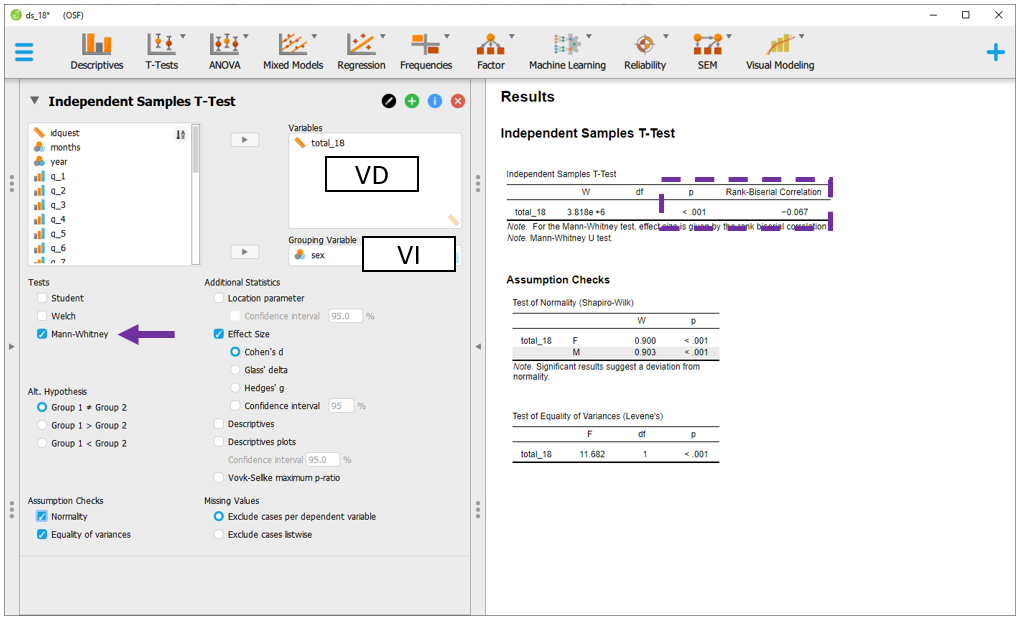Click the blue info icon for analysis help
The width and height of the screenshot is (1019, 621).
tap(435, 101)
